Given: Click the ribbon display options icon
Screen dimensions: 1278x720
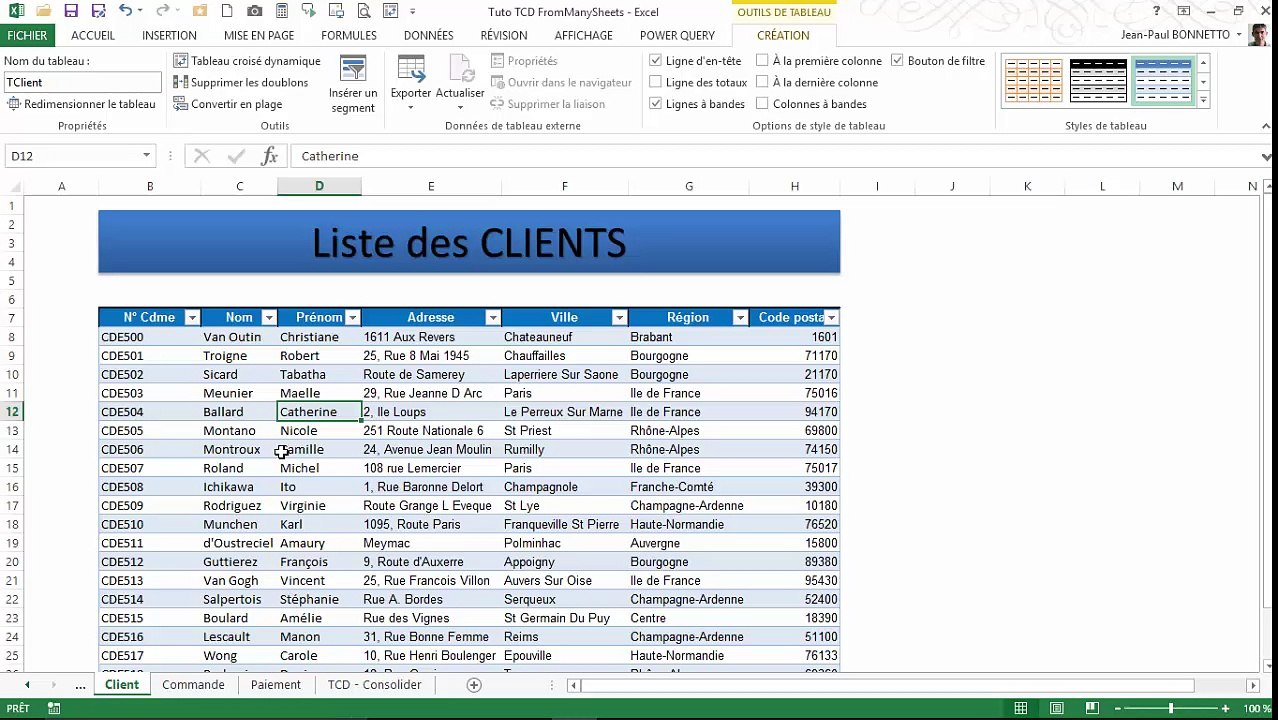Looking at the screenshot, I should 1184,12.
